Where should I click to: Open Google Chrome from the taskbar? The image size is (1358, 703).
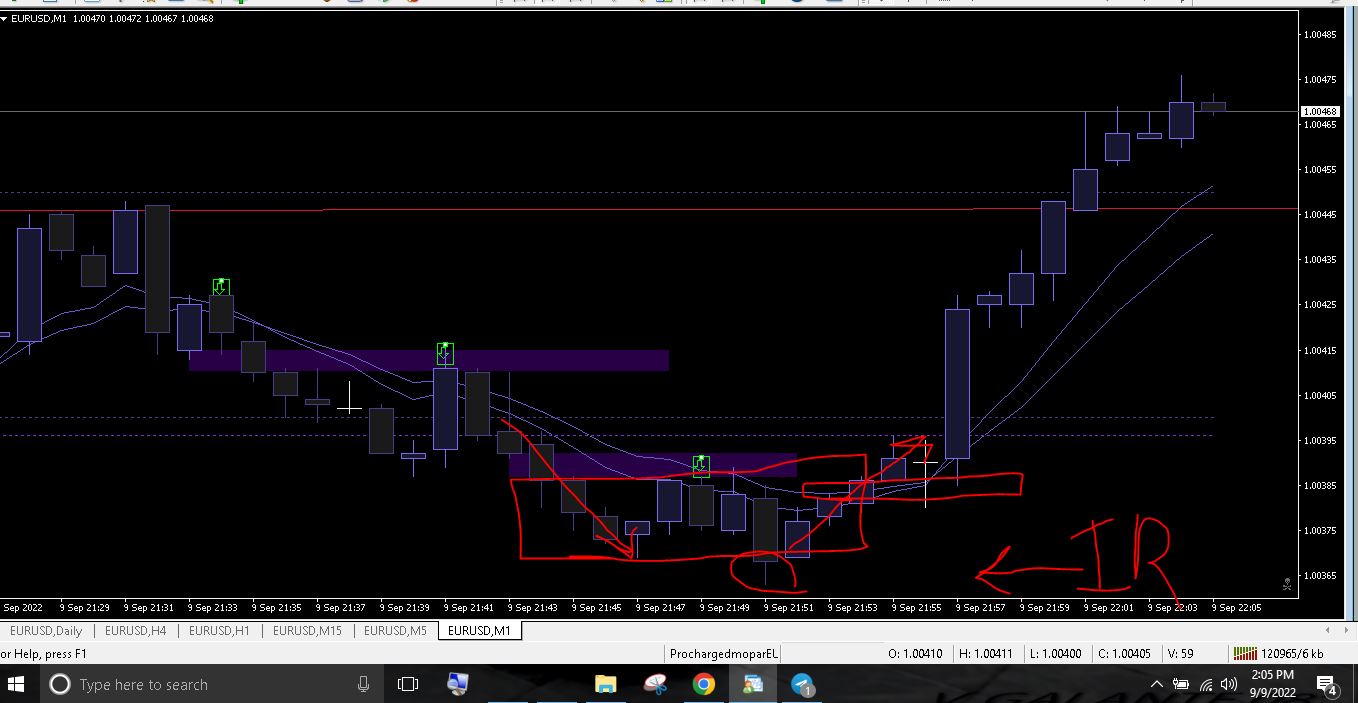pos(704,684)
